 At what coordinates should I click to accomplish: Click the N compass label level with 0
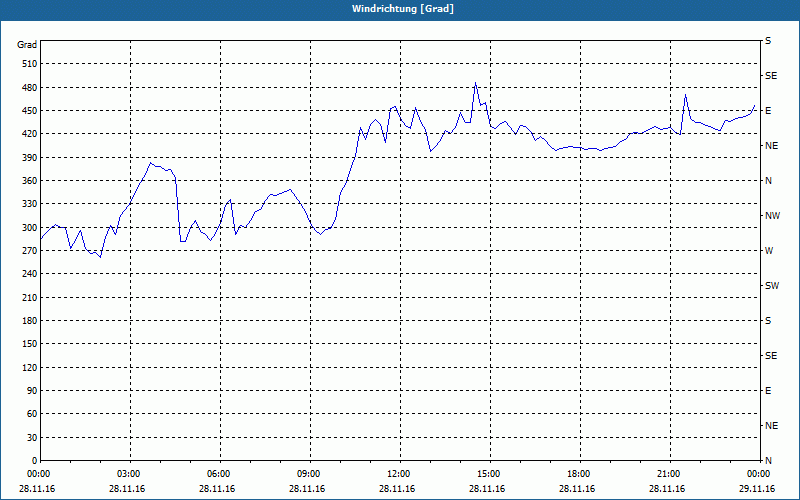[x=769, y=461]
